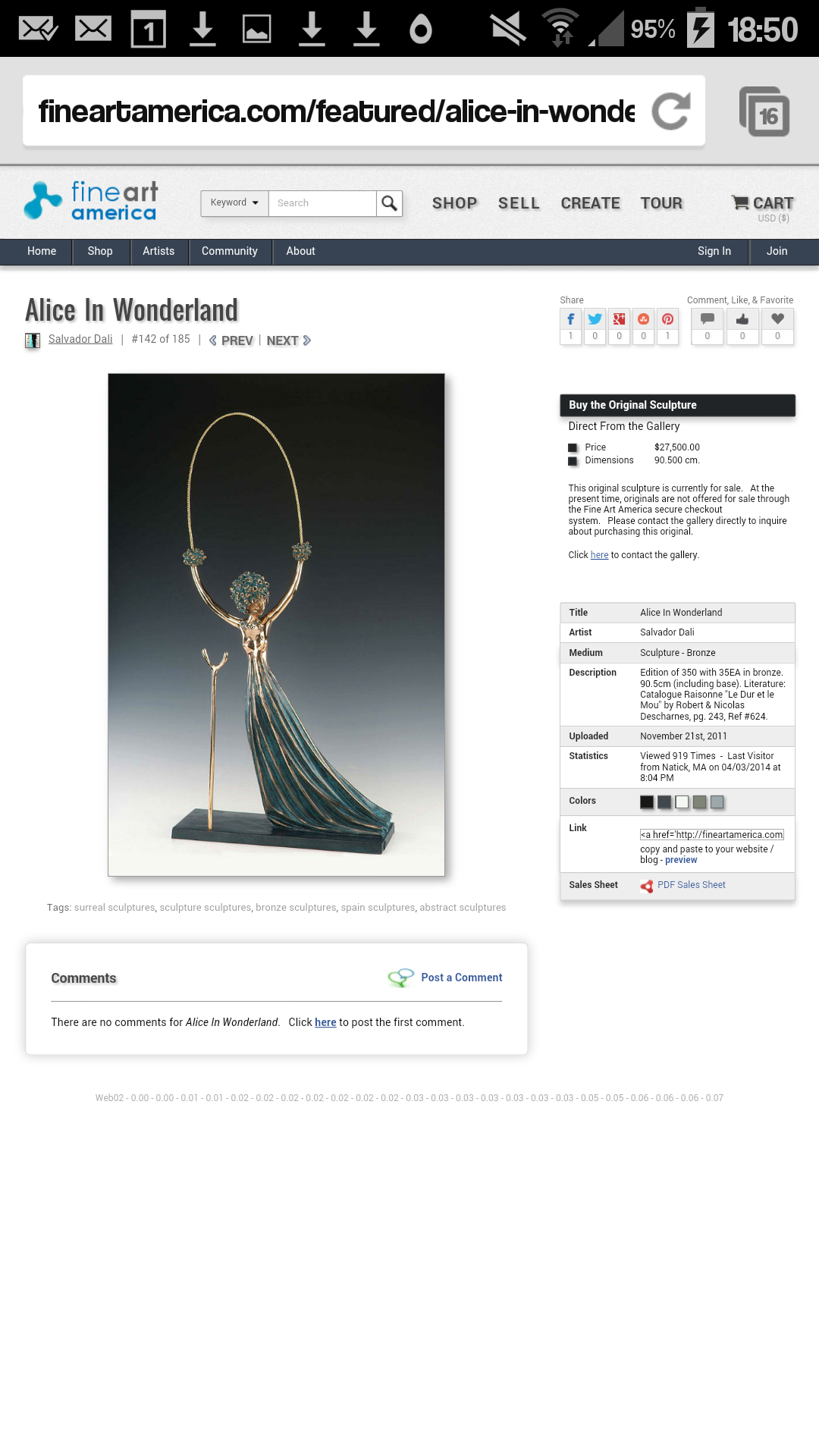Open browser tabs counter showing 16

click(764, 111)
